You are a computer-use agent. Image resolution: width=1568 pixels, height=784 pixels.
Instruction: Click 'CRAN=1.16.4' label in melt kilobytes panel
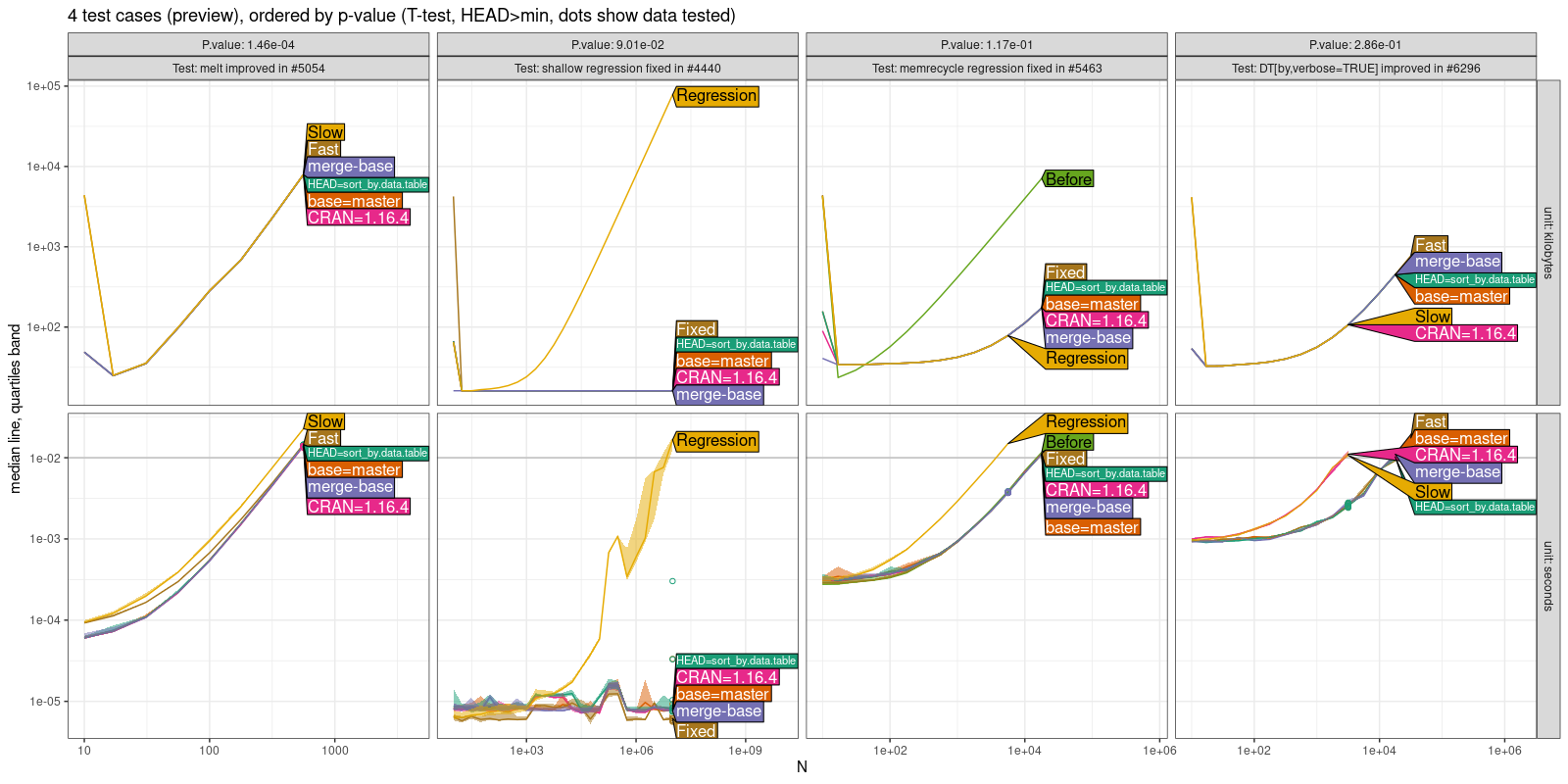tap(358, 218)
